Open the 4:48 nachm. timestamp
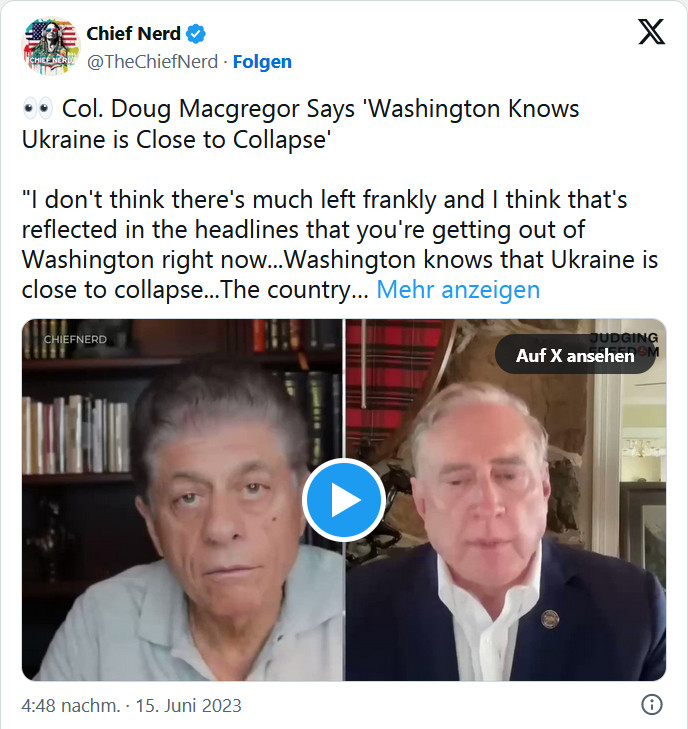The width and height of the screenshot is (688, 729). point(71,705)
